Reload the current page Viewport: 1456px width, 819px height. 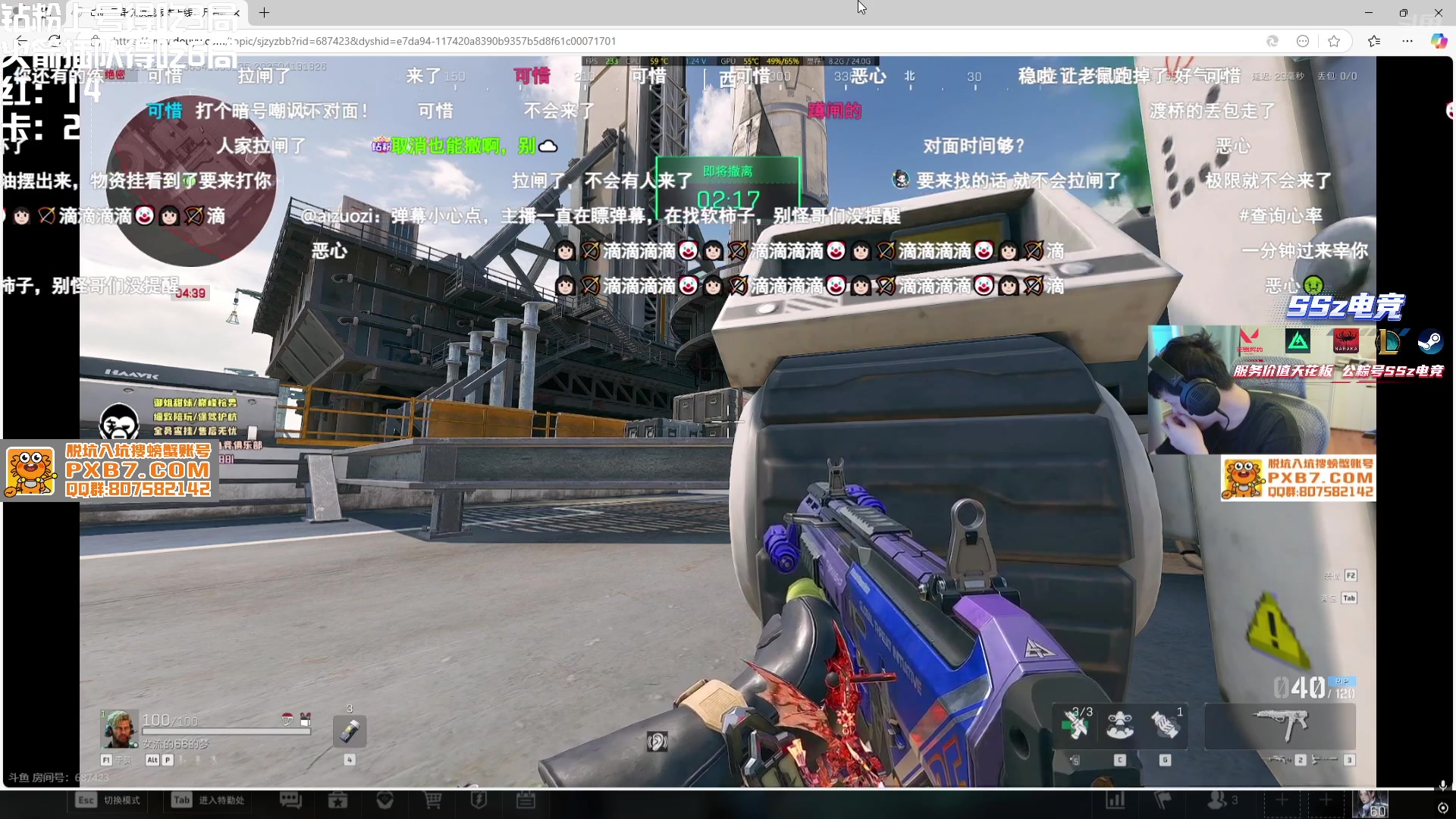point(55,41)
